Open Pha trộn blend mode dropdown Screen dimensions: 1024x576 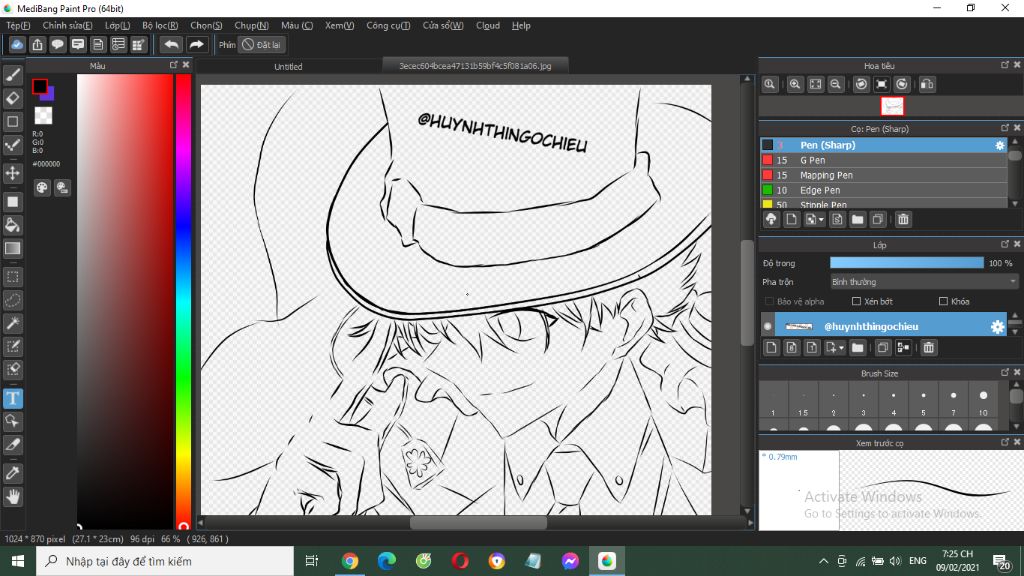923,282
